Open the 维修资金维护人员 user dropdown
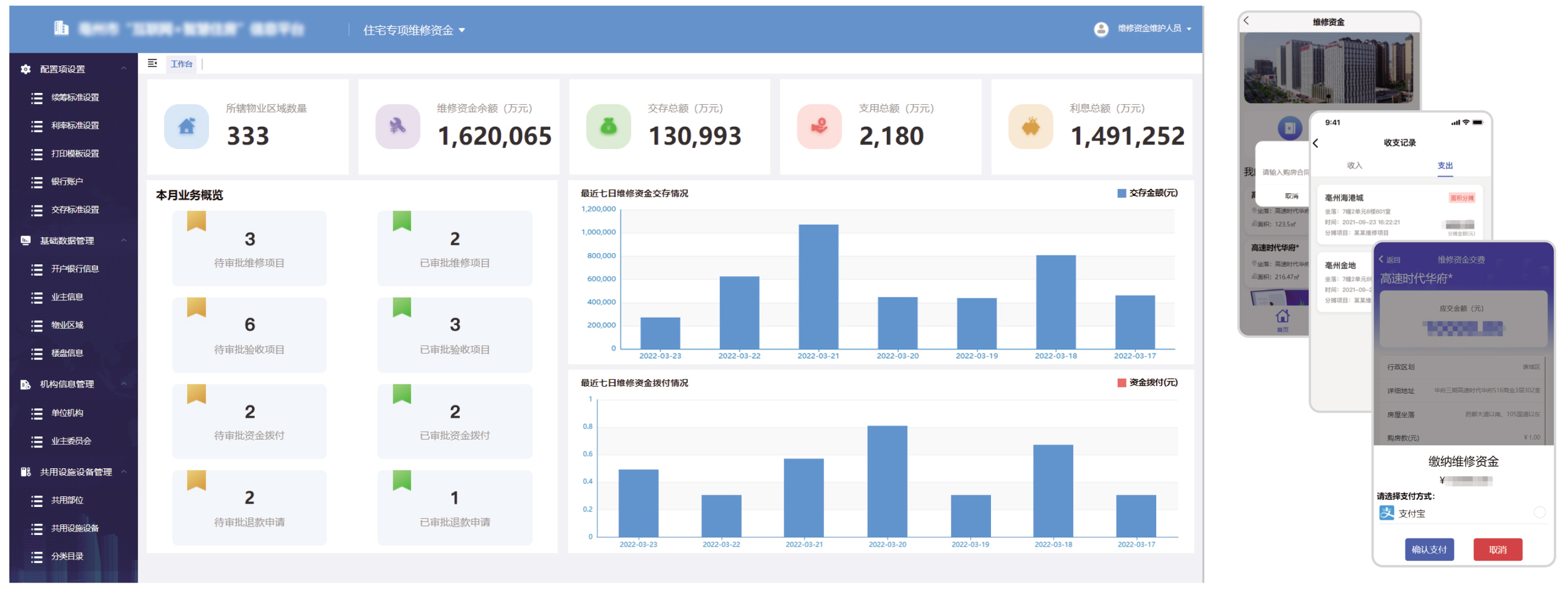Image resolution: width=1568 pixels, height=596 pixels. pyautogui.click(x=1154, y=29)
